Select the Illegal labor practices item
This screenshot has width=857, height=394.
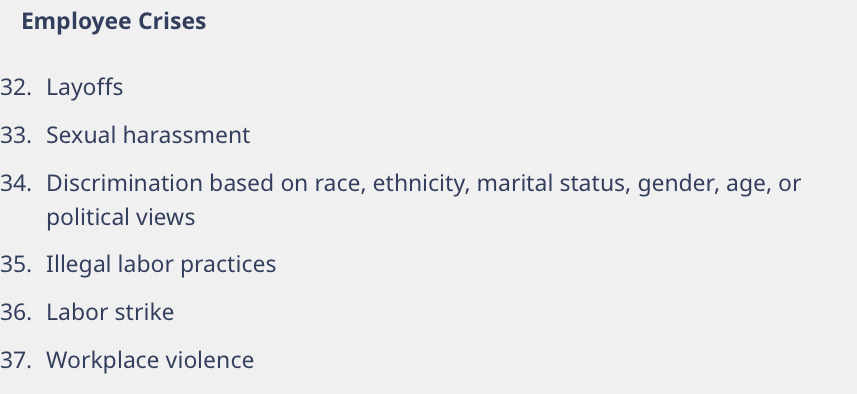point(161,264)
